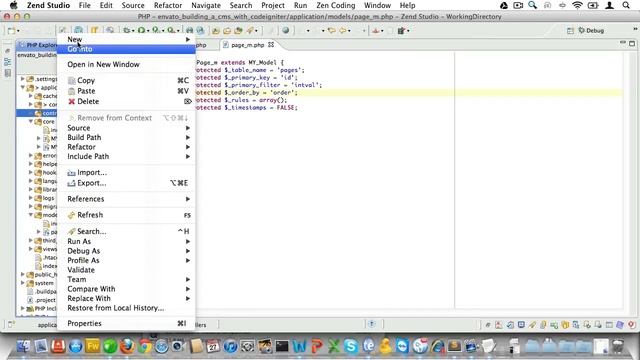
Task: Choose Import... from the context menu
Action: pos(126,173)
